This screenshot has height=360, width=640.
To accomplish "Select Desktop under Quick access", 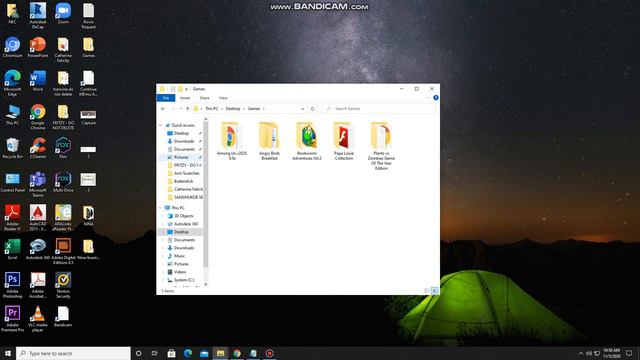I will [181, 133].
